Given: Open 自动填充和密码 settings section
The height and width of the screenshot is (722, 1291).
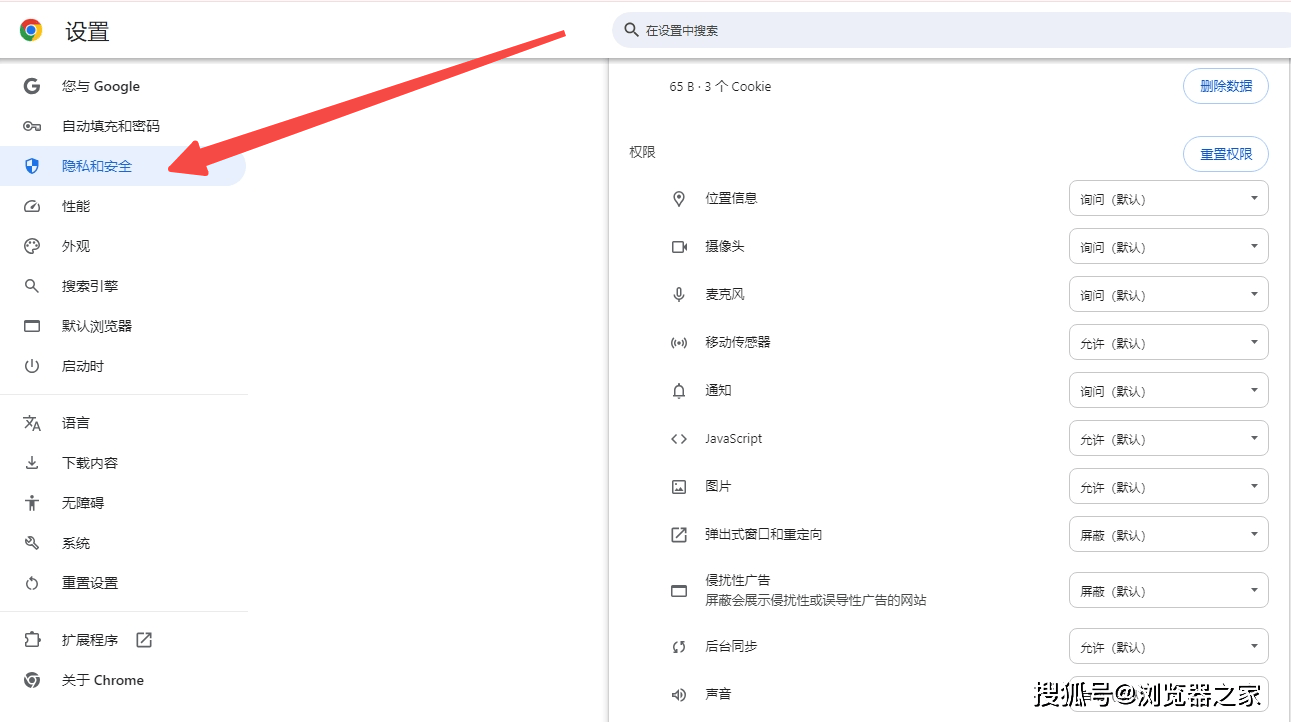Looking at the screenshot, I should click(123, 126).
